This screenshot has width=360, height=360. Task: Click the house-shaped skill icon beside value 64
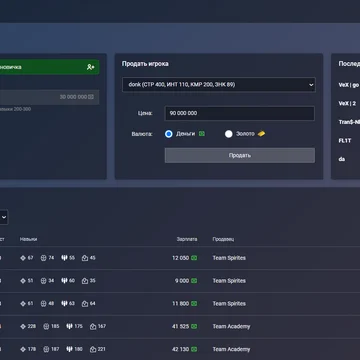coord(85,304)
